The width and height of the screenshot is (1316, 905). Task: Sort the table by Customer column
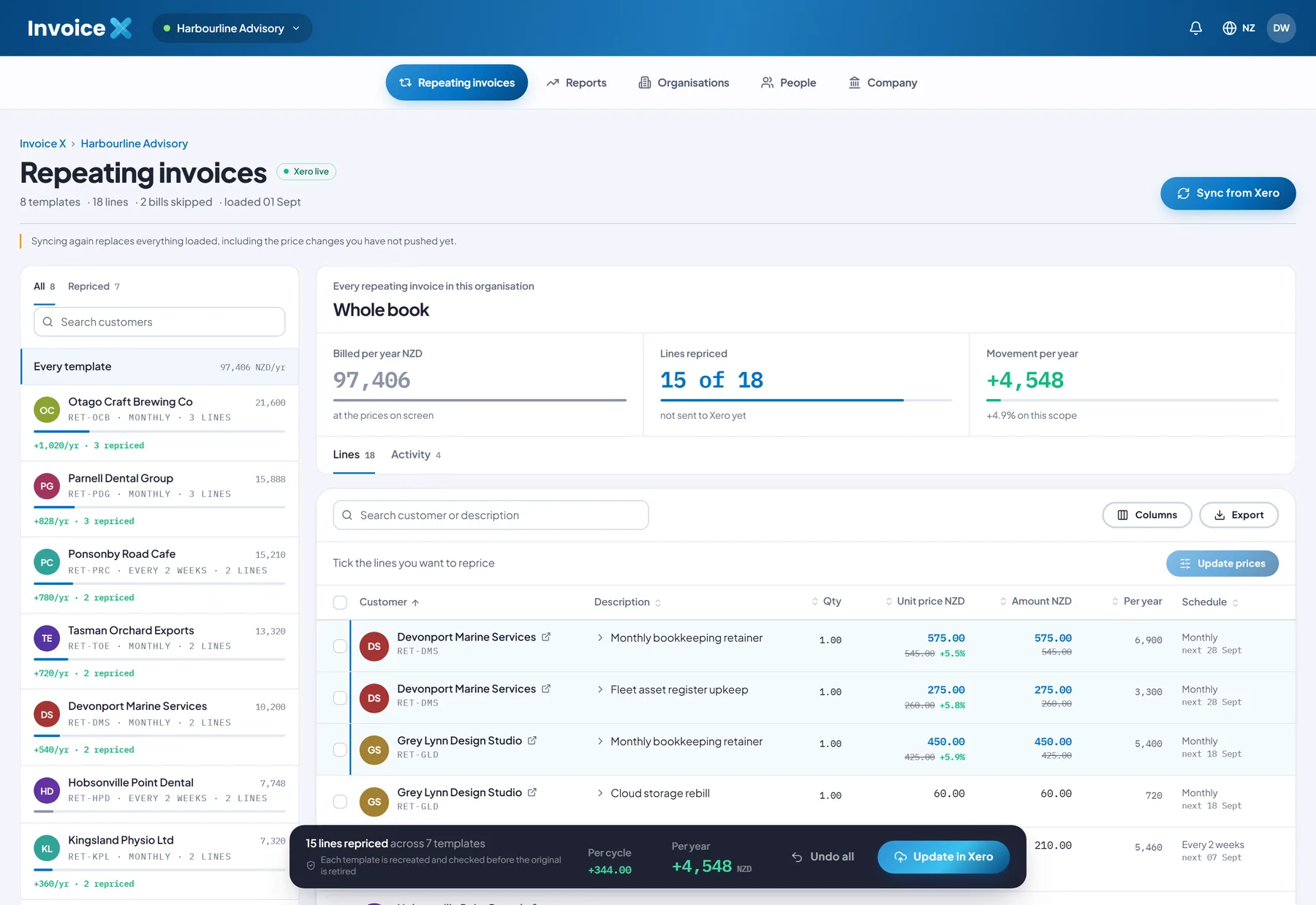(x=389, y=602)
